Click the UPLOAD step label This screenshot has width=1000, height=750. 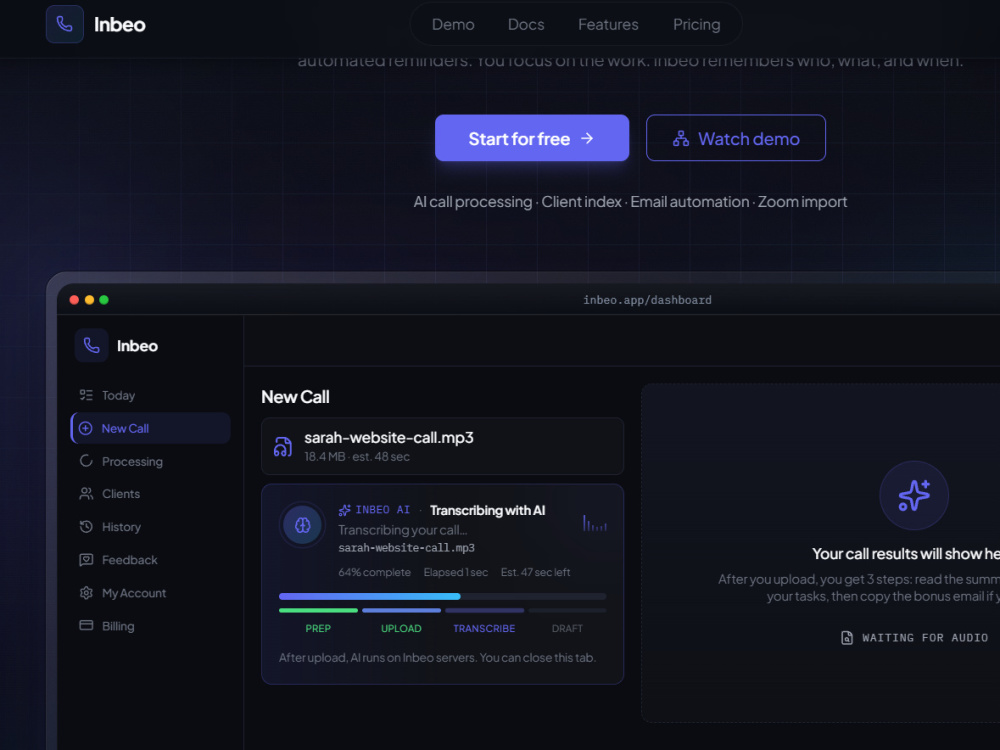pyautogui.click(x=401, y=628)
